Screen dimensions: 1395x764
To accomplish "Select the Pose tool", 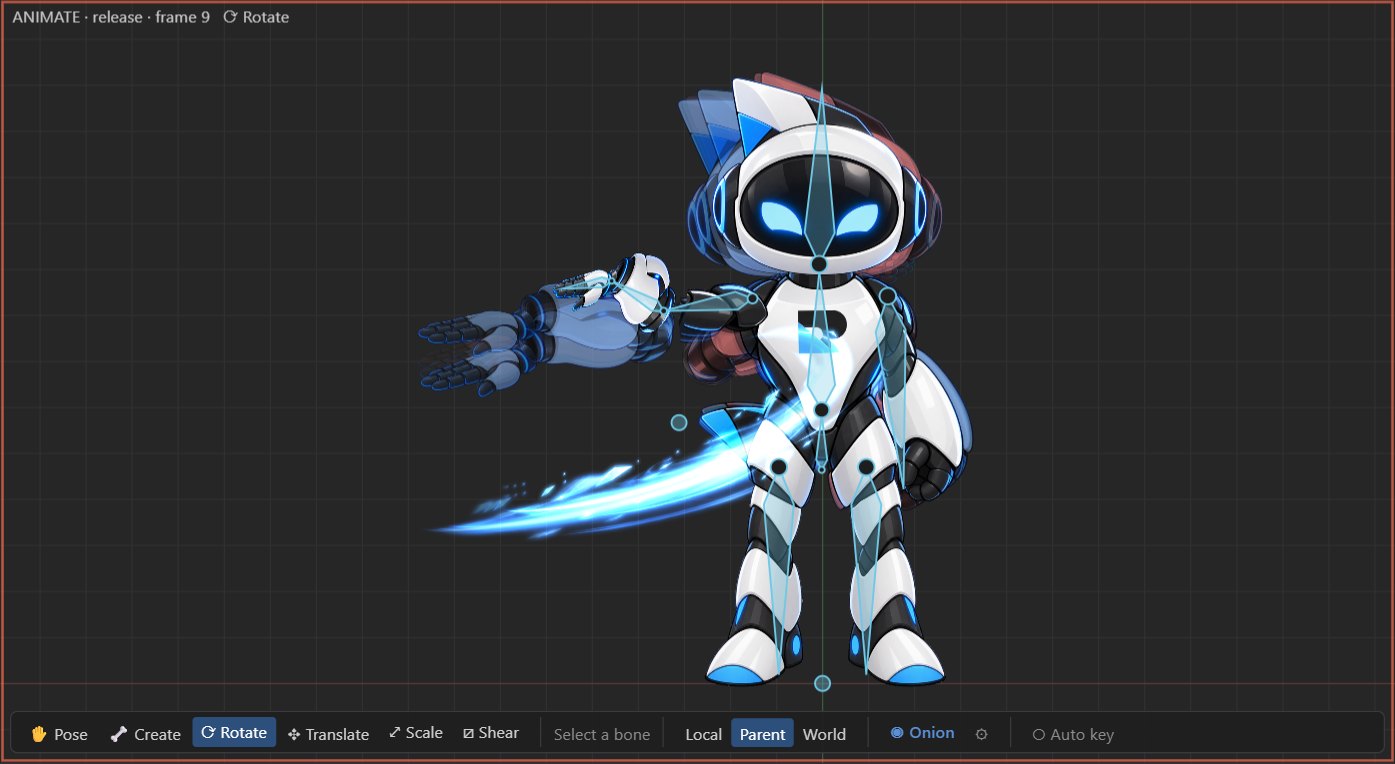I will (60, 734).
